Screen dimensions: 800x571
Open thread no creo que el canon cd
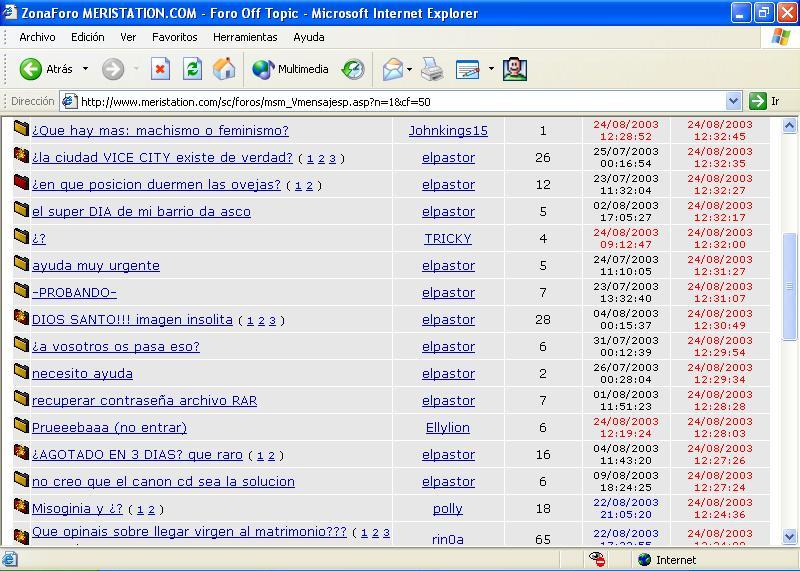pyautogui.click(x=163, y=482)
